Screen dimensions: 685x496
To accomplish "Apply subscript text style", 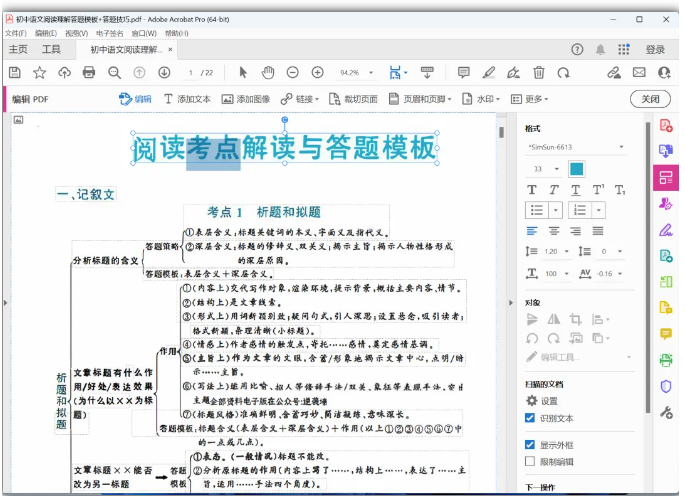I will click(620, 190).
